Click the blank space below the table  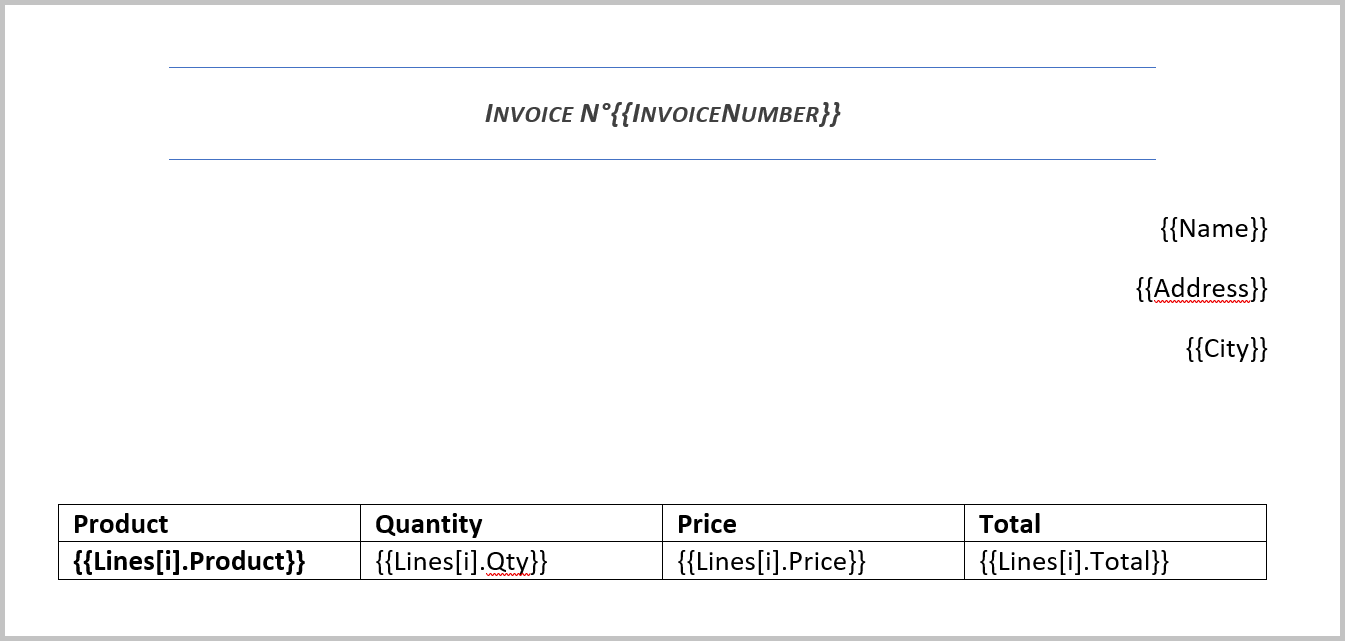tap(660, 610)
